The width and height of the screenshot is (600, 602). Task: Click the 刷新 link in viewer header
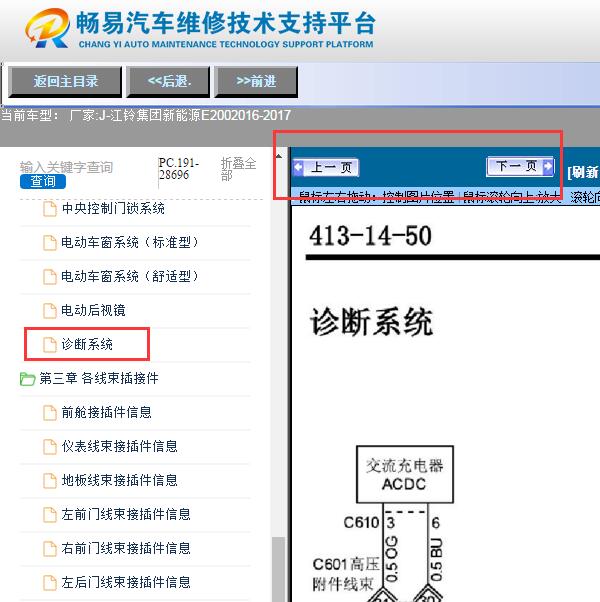tap(583, 172)
